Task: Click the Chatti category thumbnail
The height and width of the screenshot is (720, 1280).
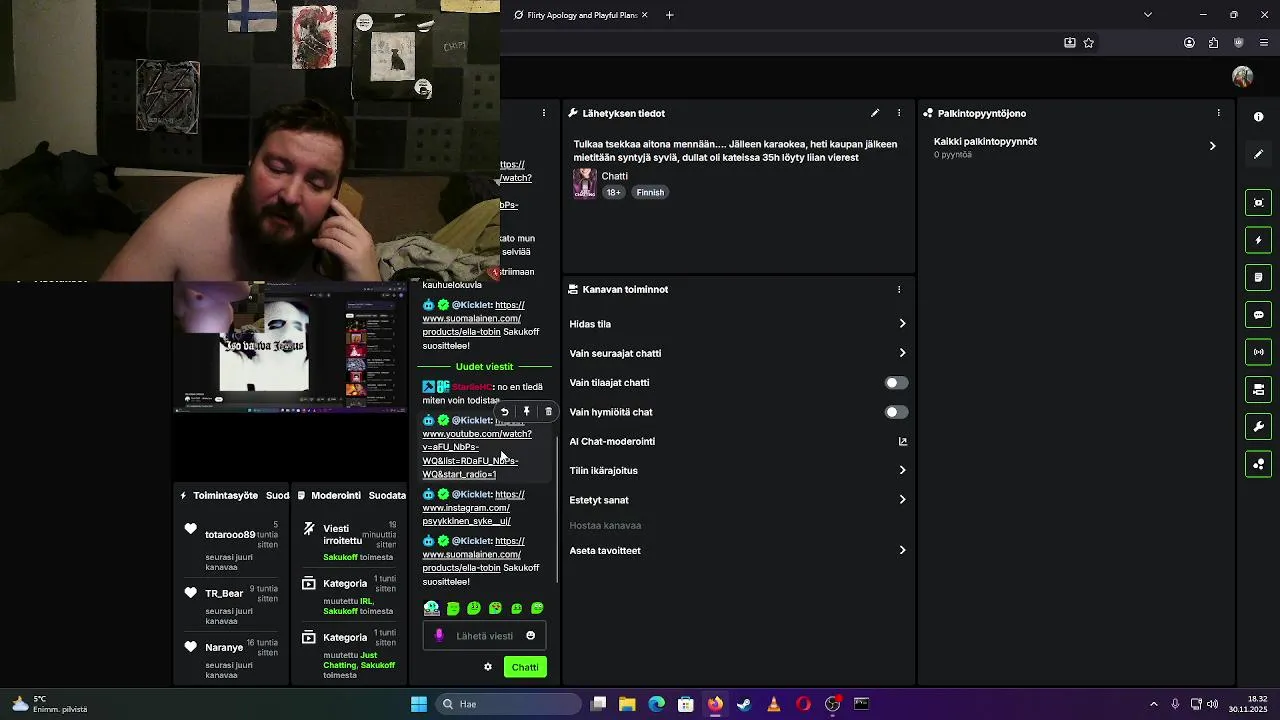Action: [585, 184]
